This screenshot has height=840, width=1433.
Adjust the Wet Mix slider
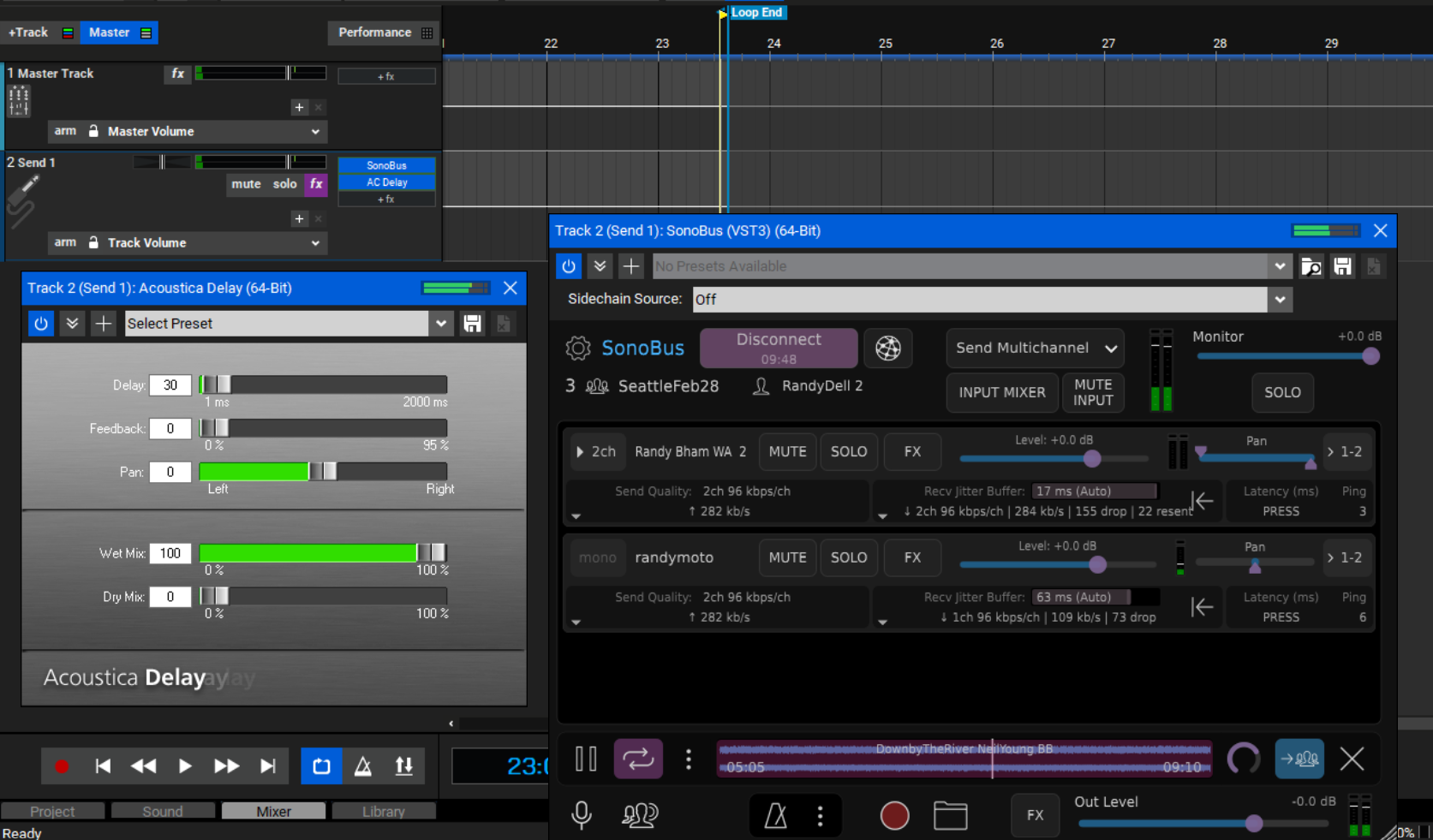click(323, 553)
